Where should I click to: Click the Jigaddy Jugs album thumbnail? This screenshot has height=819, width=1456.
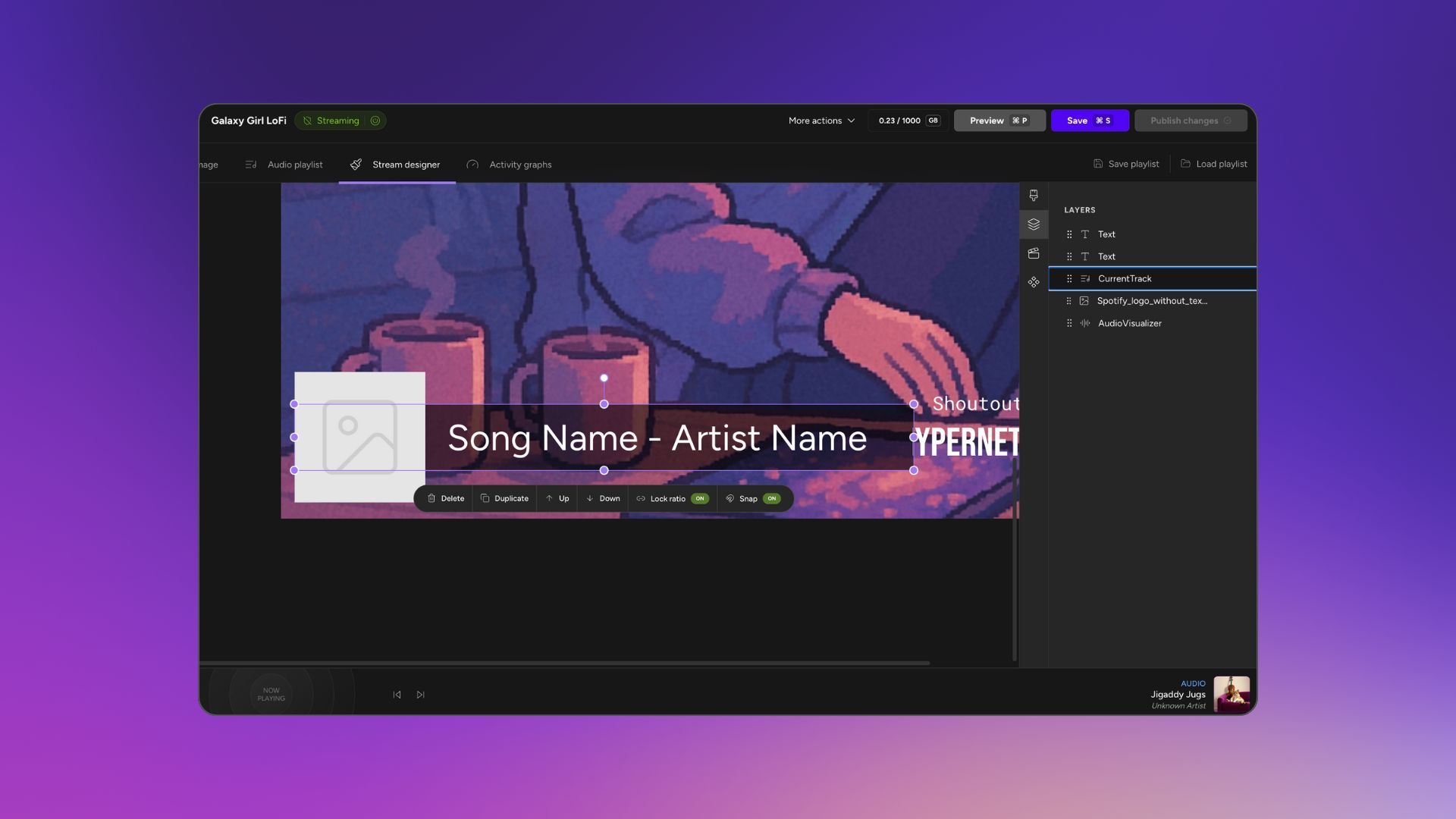click(1232, 694)
